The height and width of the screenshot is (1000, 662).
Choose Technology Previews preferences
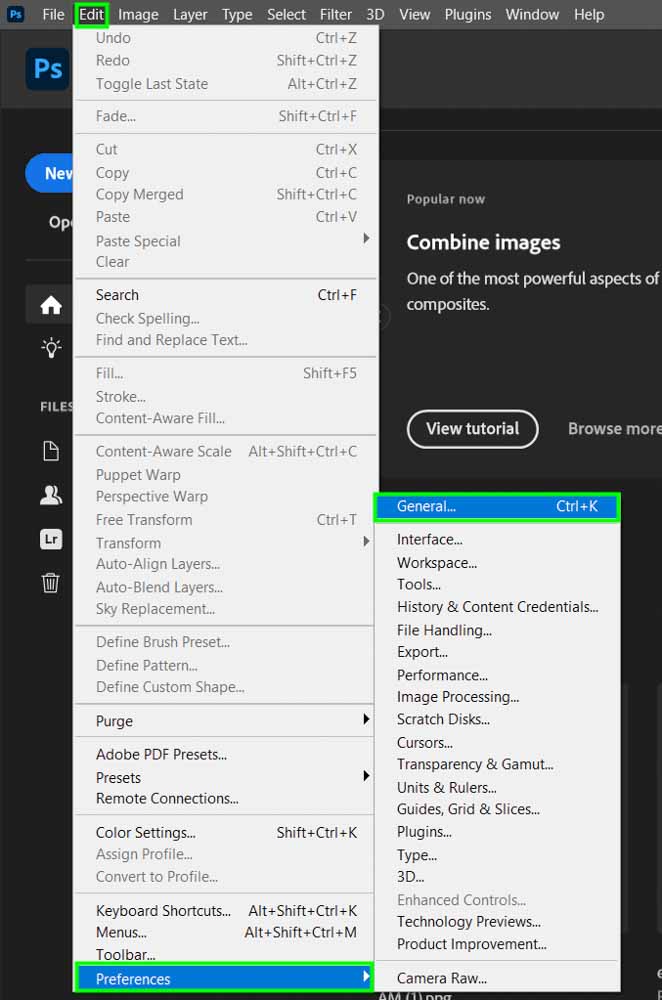497,922
